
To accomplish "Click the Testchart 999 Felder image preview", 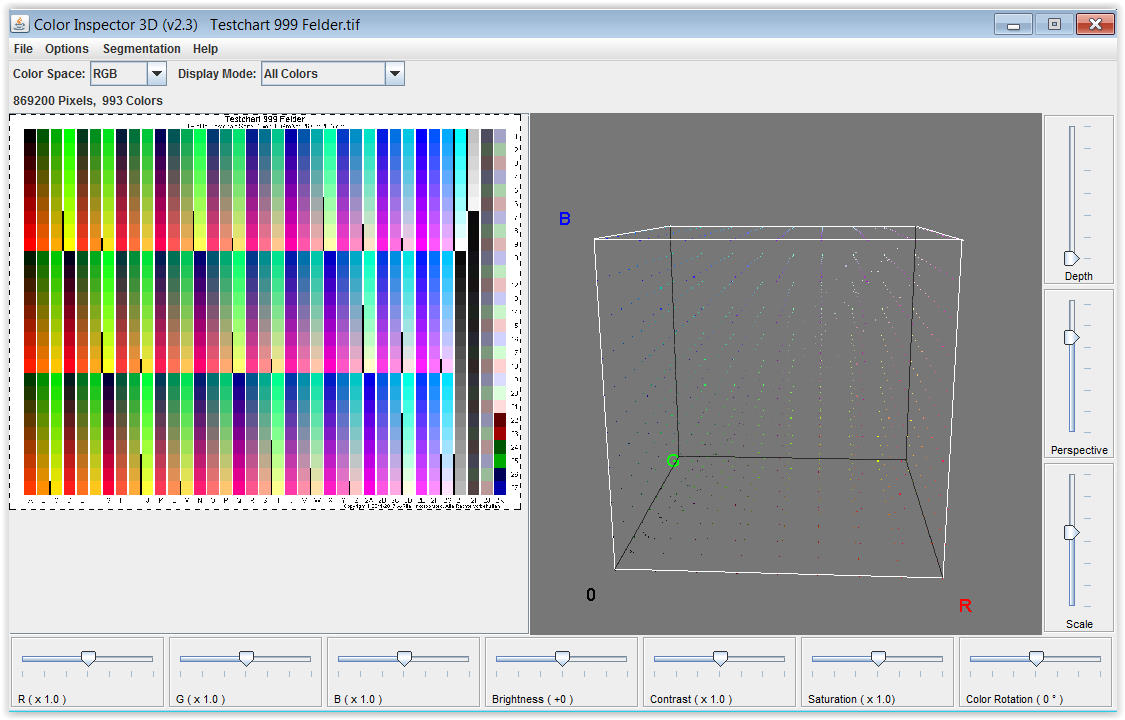I will click(265, 311).
